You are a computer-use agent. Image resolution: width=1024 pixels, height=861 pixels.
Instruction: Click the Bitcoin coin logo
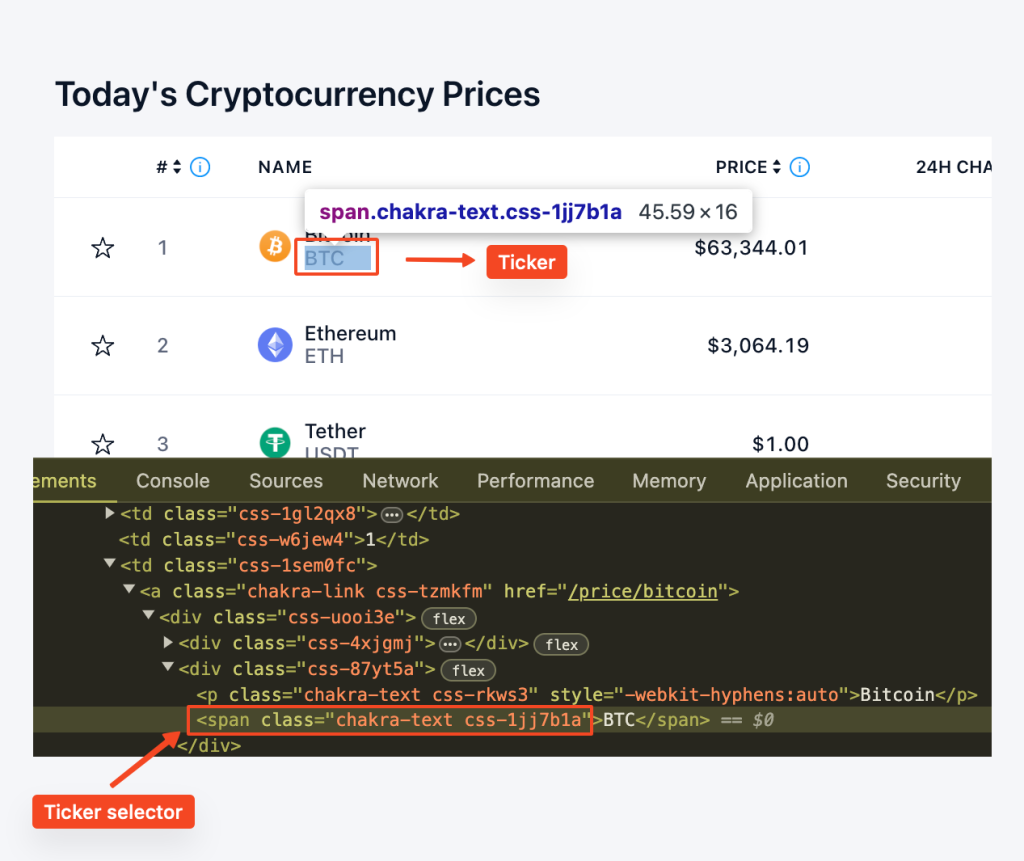coord(275,246)
